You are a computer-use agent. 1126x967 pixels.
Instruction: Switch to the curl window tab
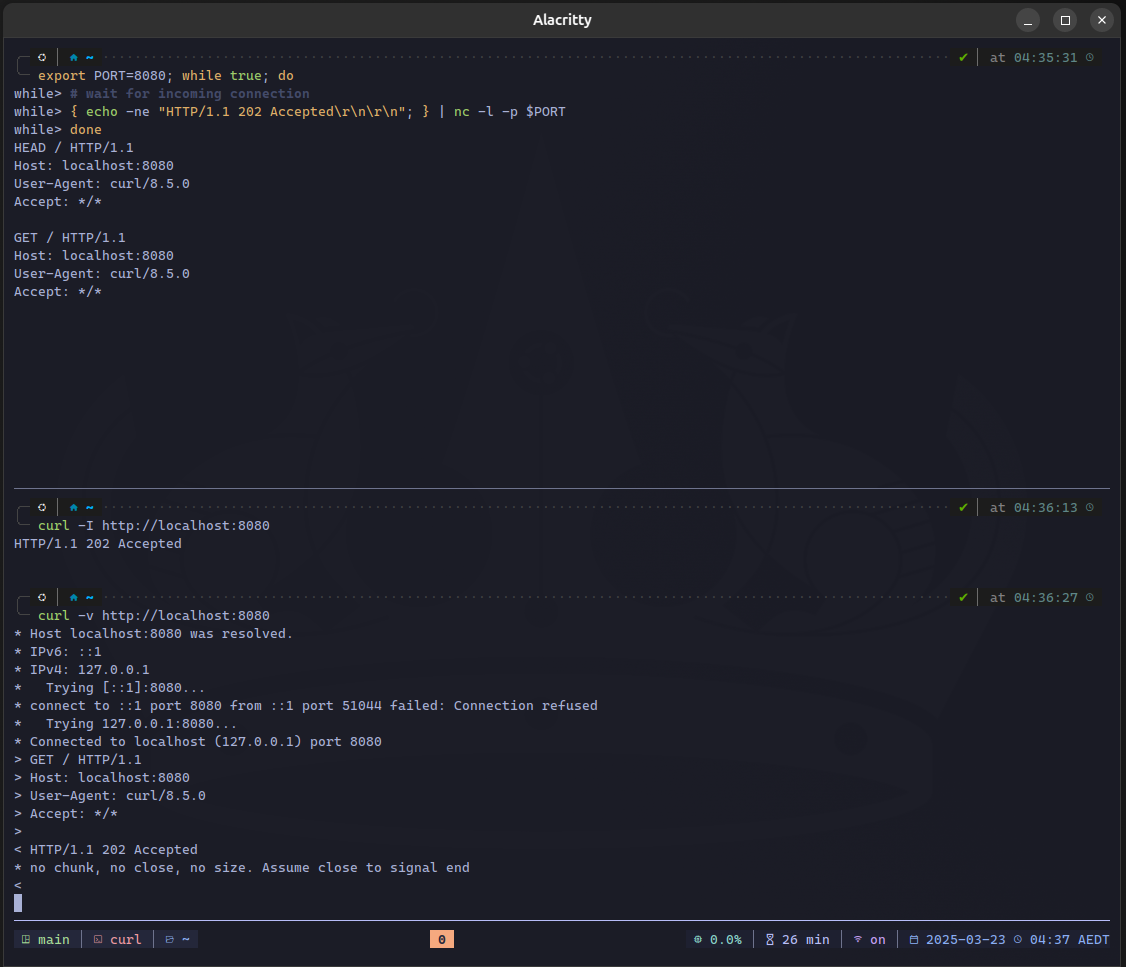click(126, 939)
